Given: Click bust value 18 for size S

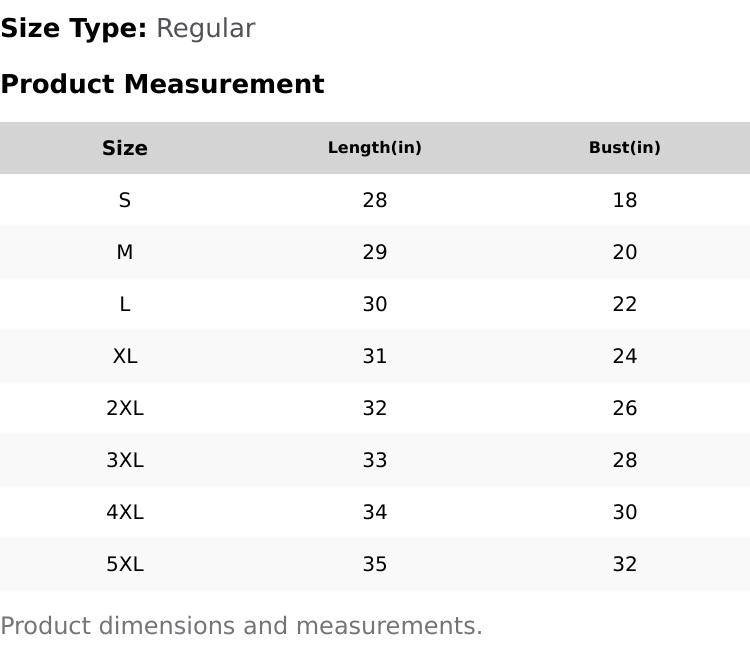Looking at the screenshot, I should point(625,200).
